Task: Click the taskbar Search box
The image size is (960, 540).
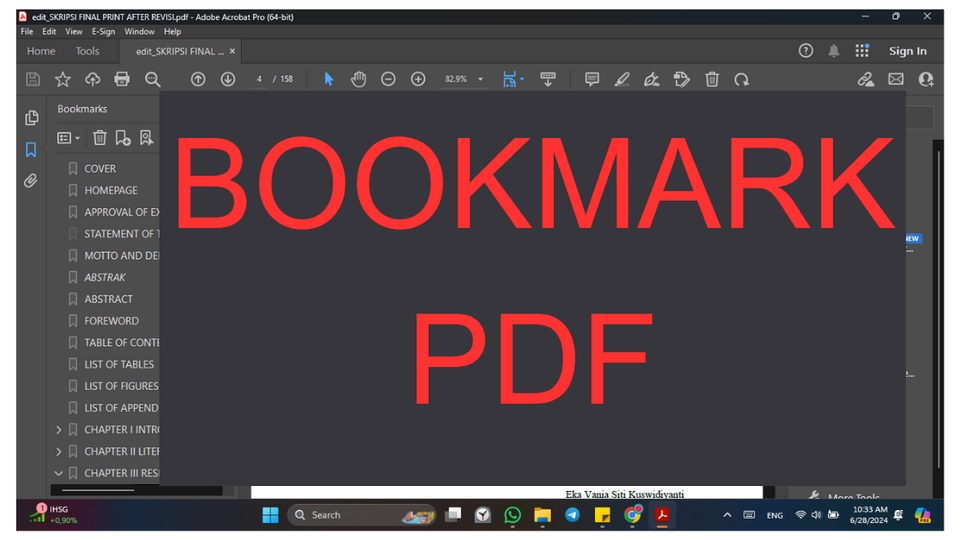Action: [x=361, y=516]
